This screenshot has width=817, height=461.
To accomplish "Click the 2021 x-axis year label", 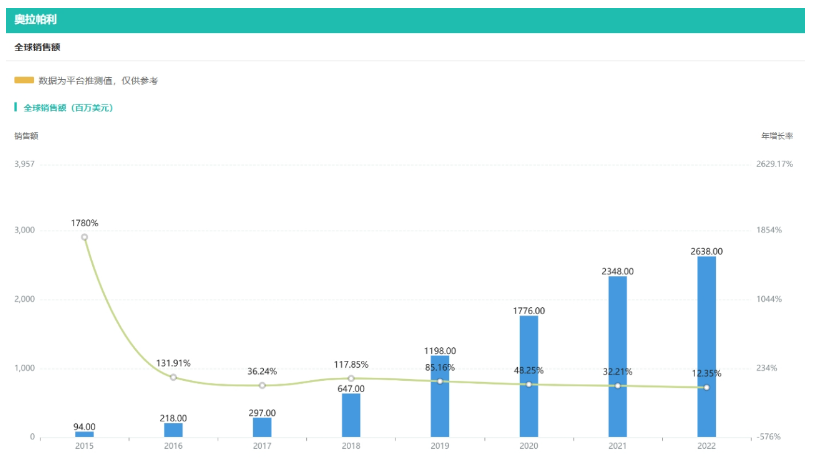I will (x=617, y=446).
